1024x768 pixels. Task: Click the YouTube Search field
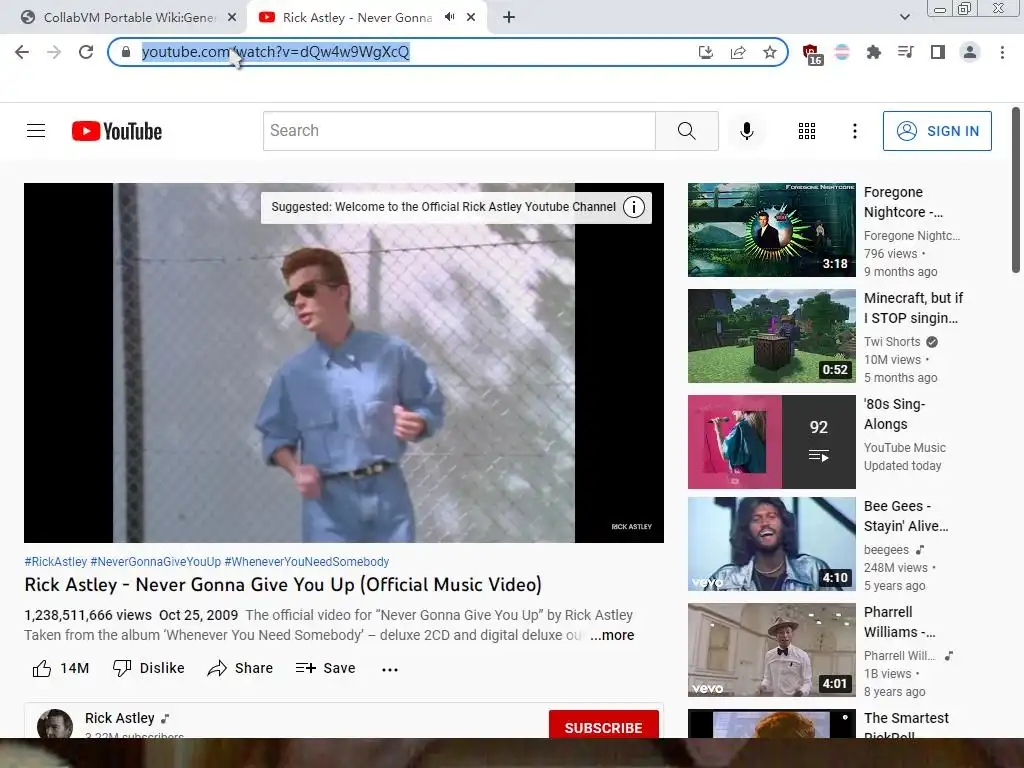point(459,131)
